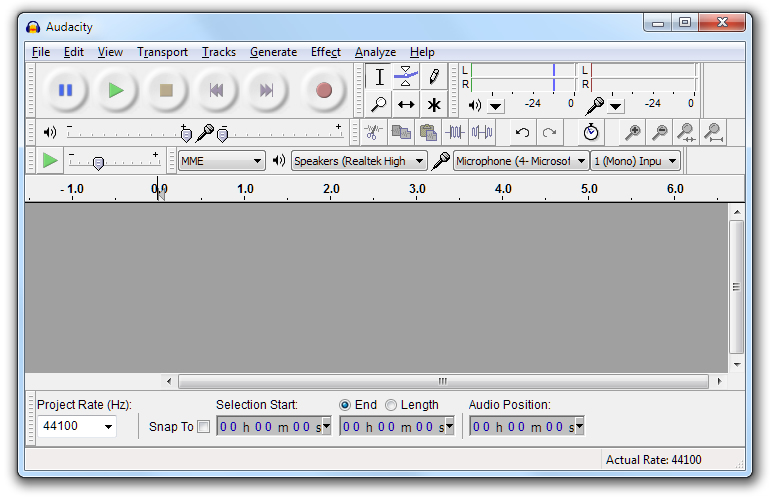Click the Cut scissors icon

click(x=373, y=132)
